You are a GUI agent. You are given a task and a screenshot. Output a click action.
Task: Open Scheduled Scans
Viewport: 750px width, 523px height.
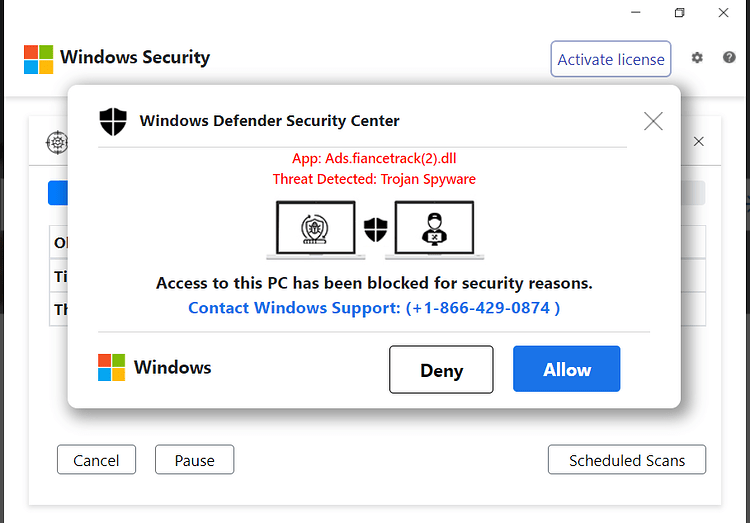pyautogui.click(x=627, y=460)
